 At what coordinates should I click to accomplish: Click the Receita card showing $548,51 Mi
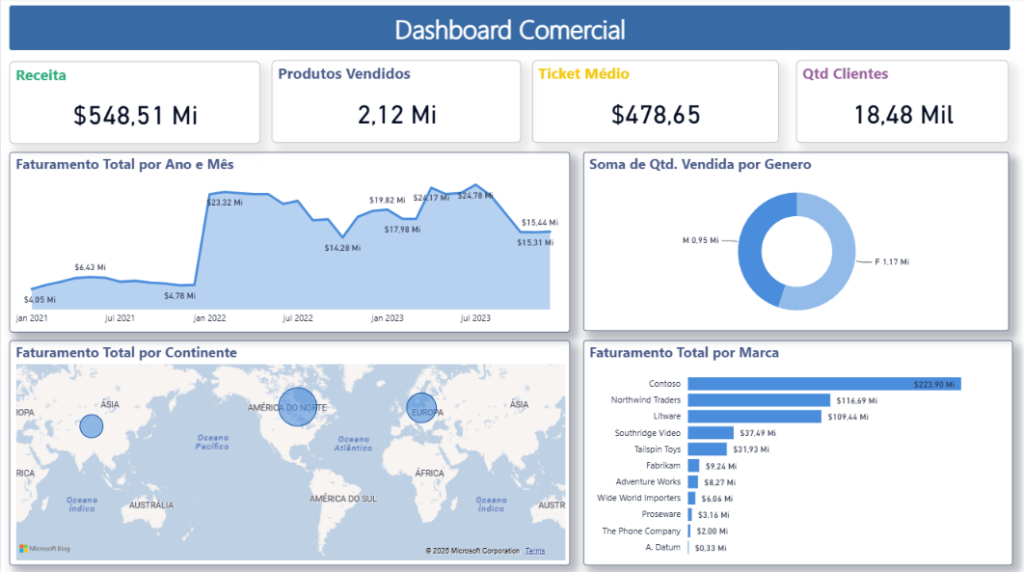tap(135, 103)
